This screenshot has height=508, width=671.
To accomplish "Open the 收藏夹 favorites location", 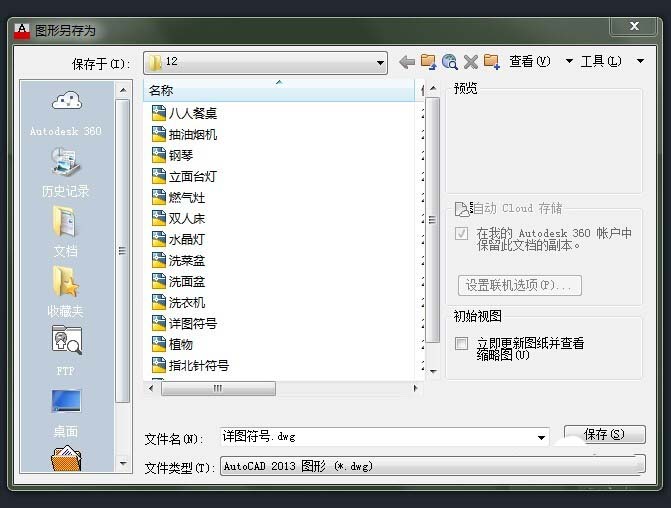I will [66, 292].
